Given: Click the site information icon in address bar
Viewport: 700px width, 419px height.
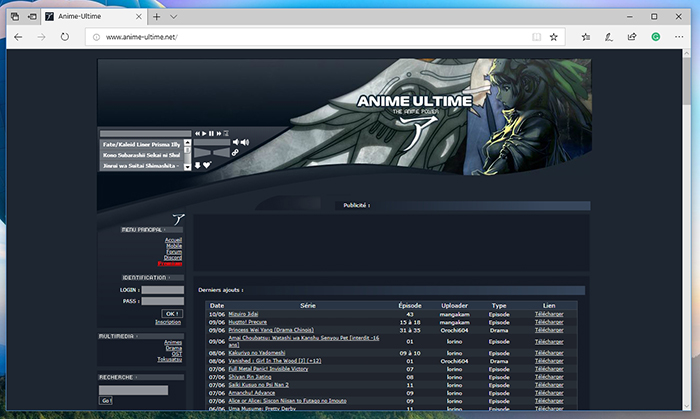Looking at the screenshot, I should point(96,37).
